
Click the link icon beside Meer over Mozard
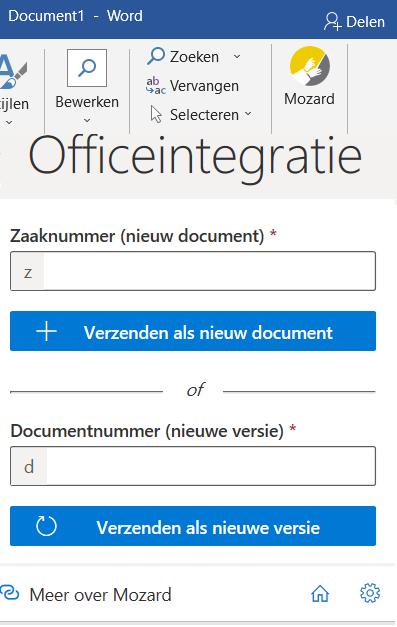click(x=10, y=593)
